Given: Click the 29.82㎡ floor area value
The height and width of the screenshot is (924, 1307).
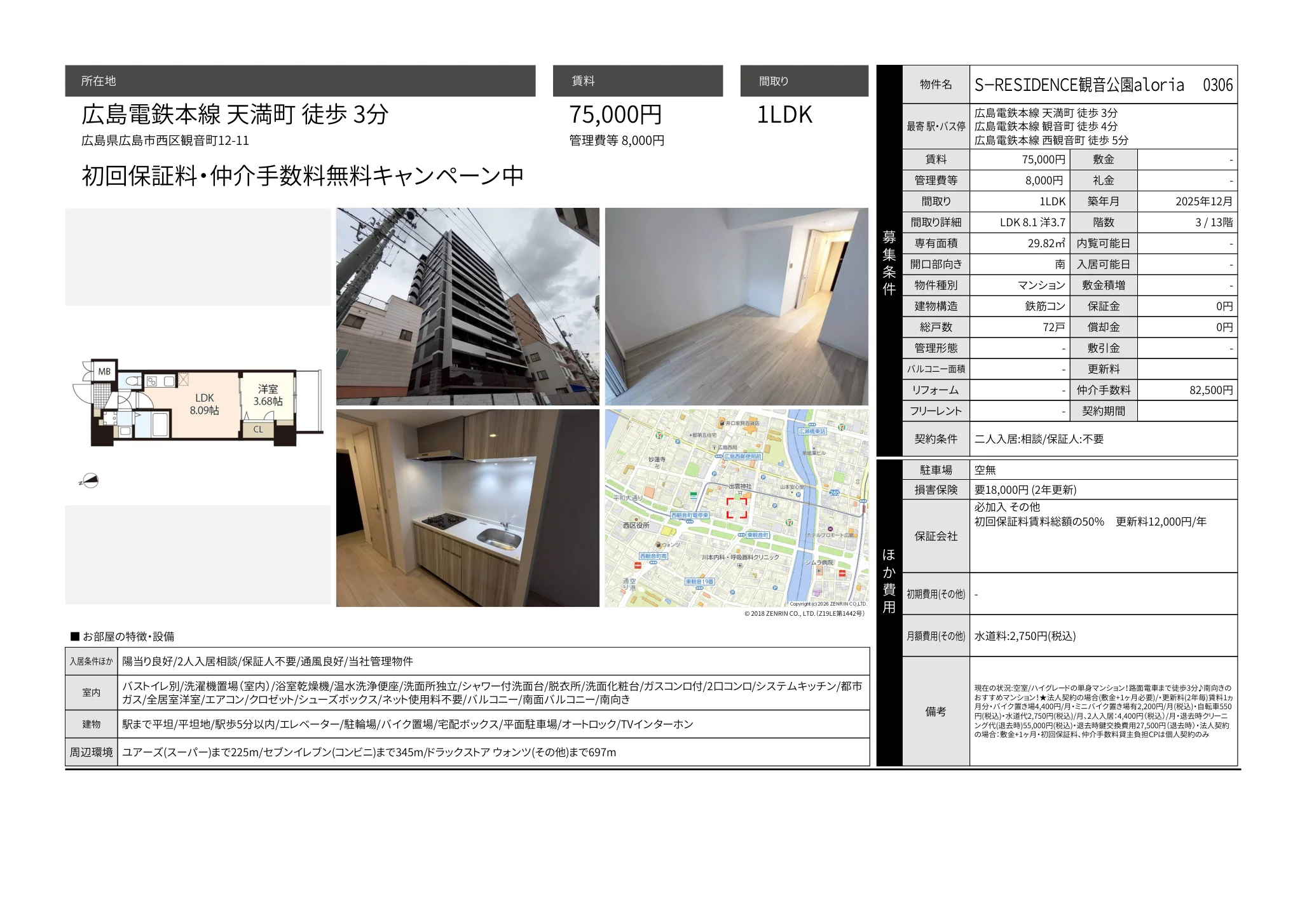Looking at the screenshot, I should pyautogui.click(x=1046, y=243).
